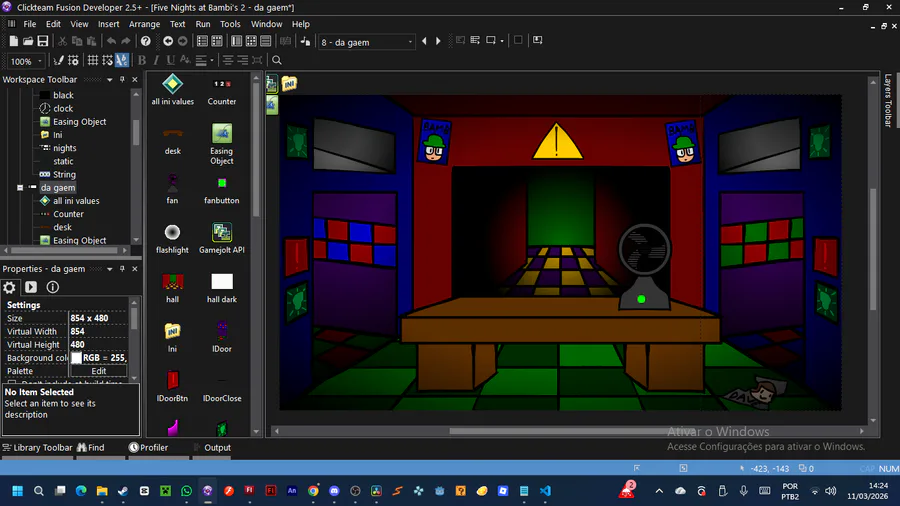Screen dimensions: 900x506
Task: Select the Counter object in the object list
Action: tap(222, 90)
